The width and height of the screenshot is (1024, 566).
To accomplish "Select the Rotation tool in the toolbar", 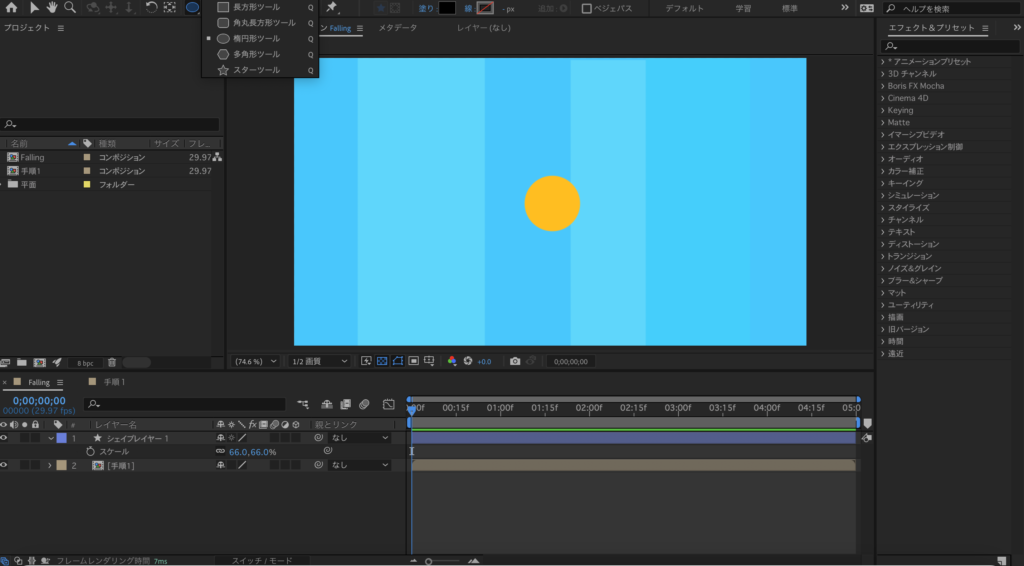I will (150, 8).
